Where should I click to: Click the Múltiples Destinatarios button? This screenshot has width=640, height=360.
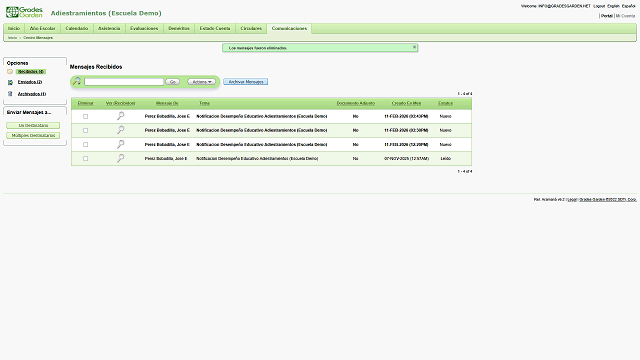point(33,135)
